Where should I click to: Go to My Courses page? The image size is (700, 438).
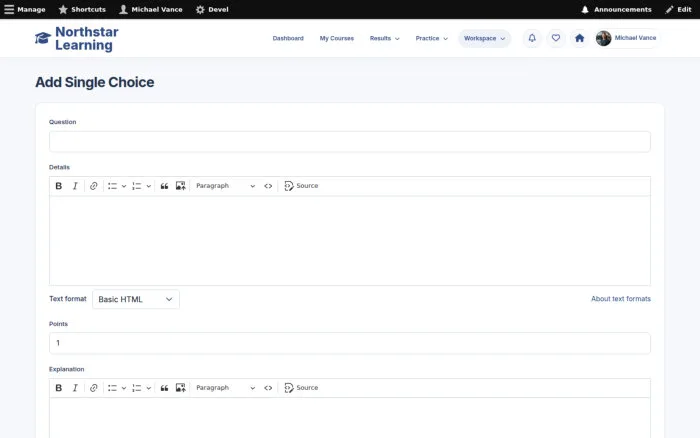point(337,38)
